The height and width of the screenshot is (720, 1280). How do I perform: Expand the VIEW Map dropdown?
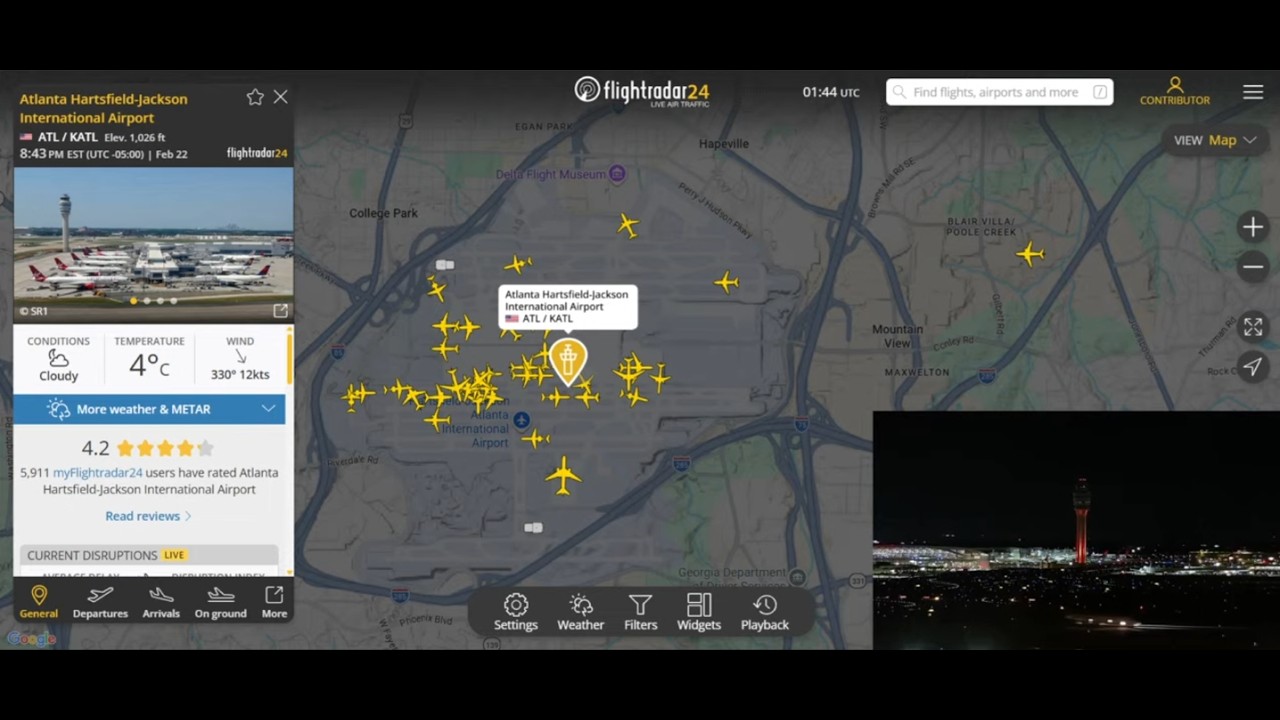1215,140
